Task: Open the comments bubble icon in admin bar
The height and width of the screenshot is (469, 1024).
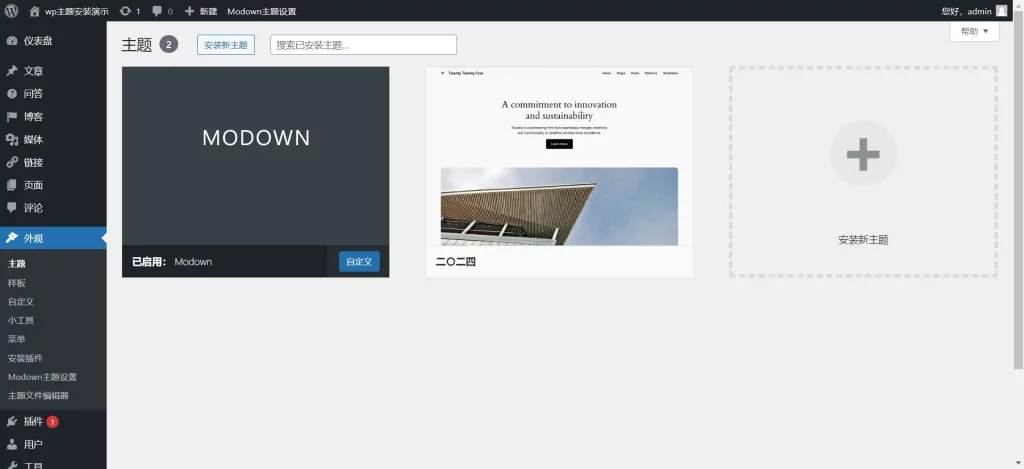Action: click(157, 11)
